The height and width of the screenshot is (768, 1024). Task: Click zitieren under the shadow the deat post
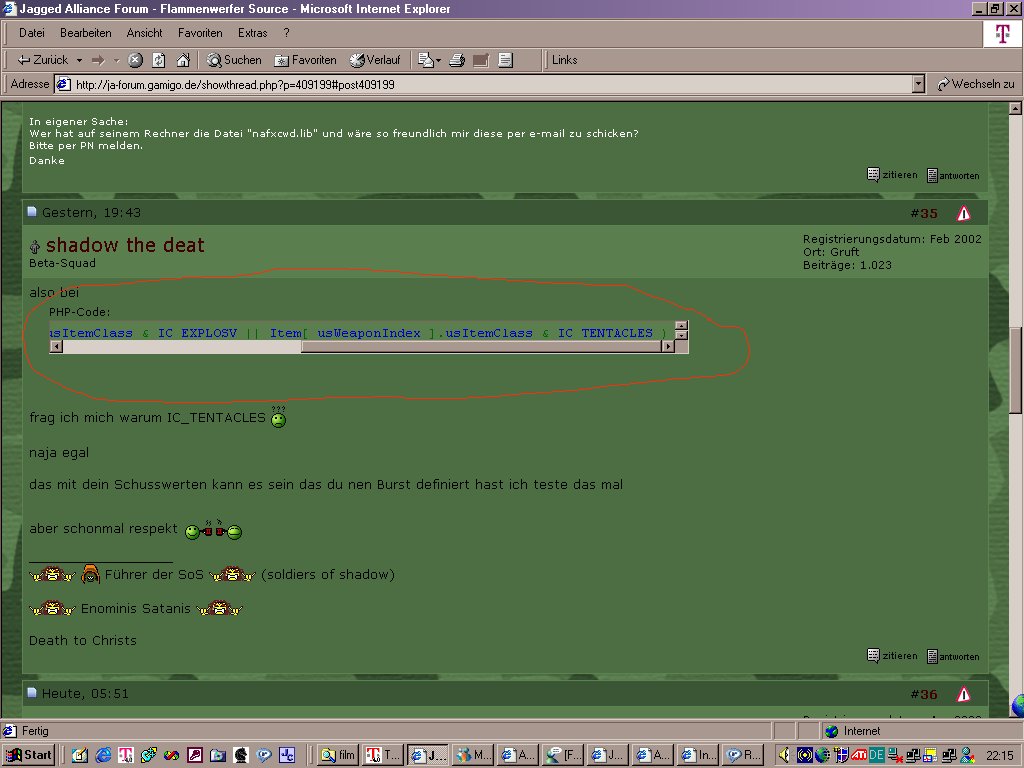[x=892, y=656]
